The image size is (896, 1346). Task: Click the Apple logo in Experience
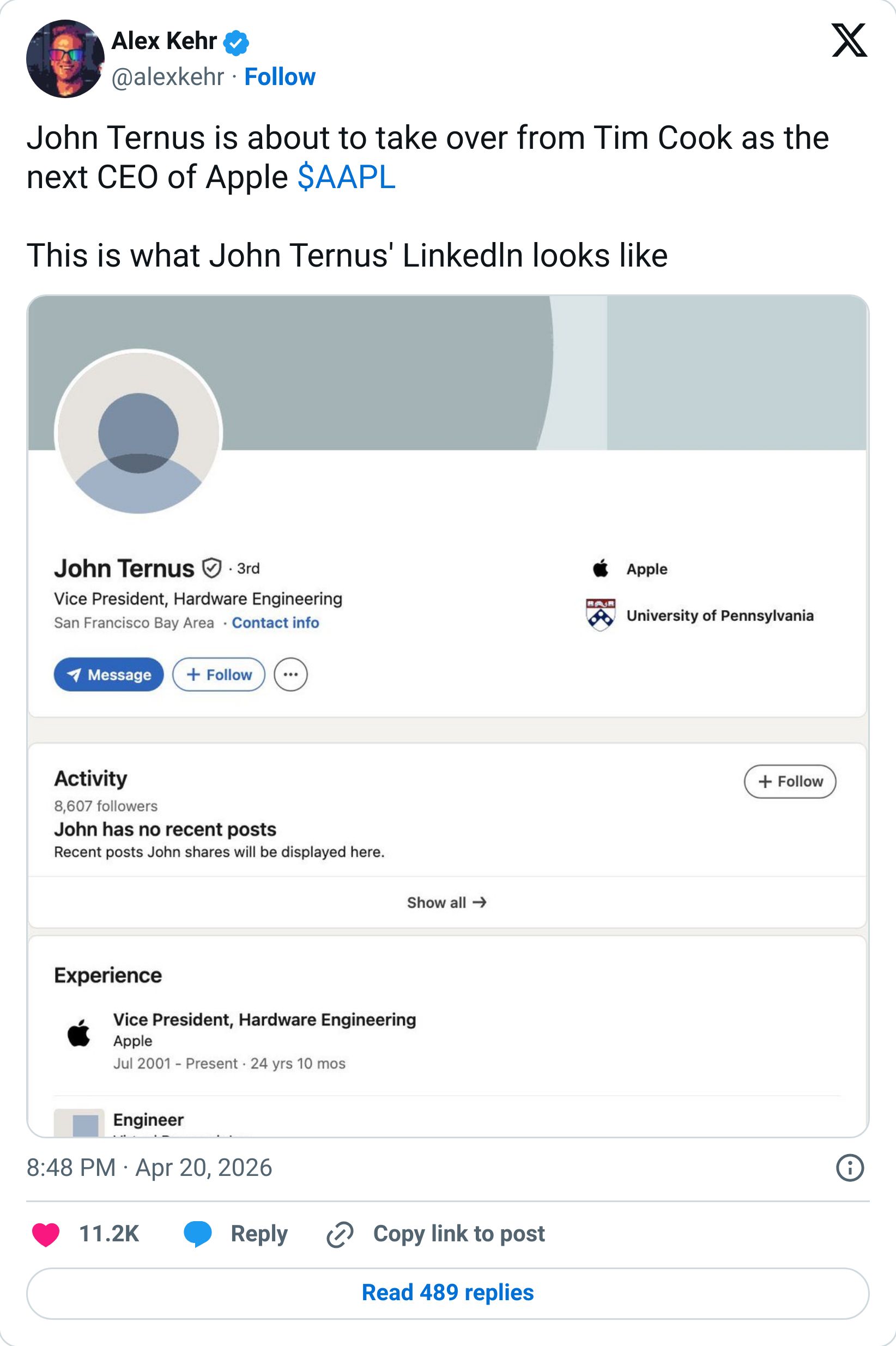(x=79, y=1033)
